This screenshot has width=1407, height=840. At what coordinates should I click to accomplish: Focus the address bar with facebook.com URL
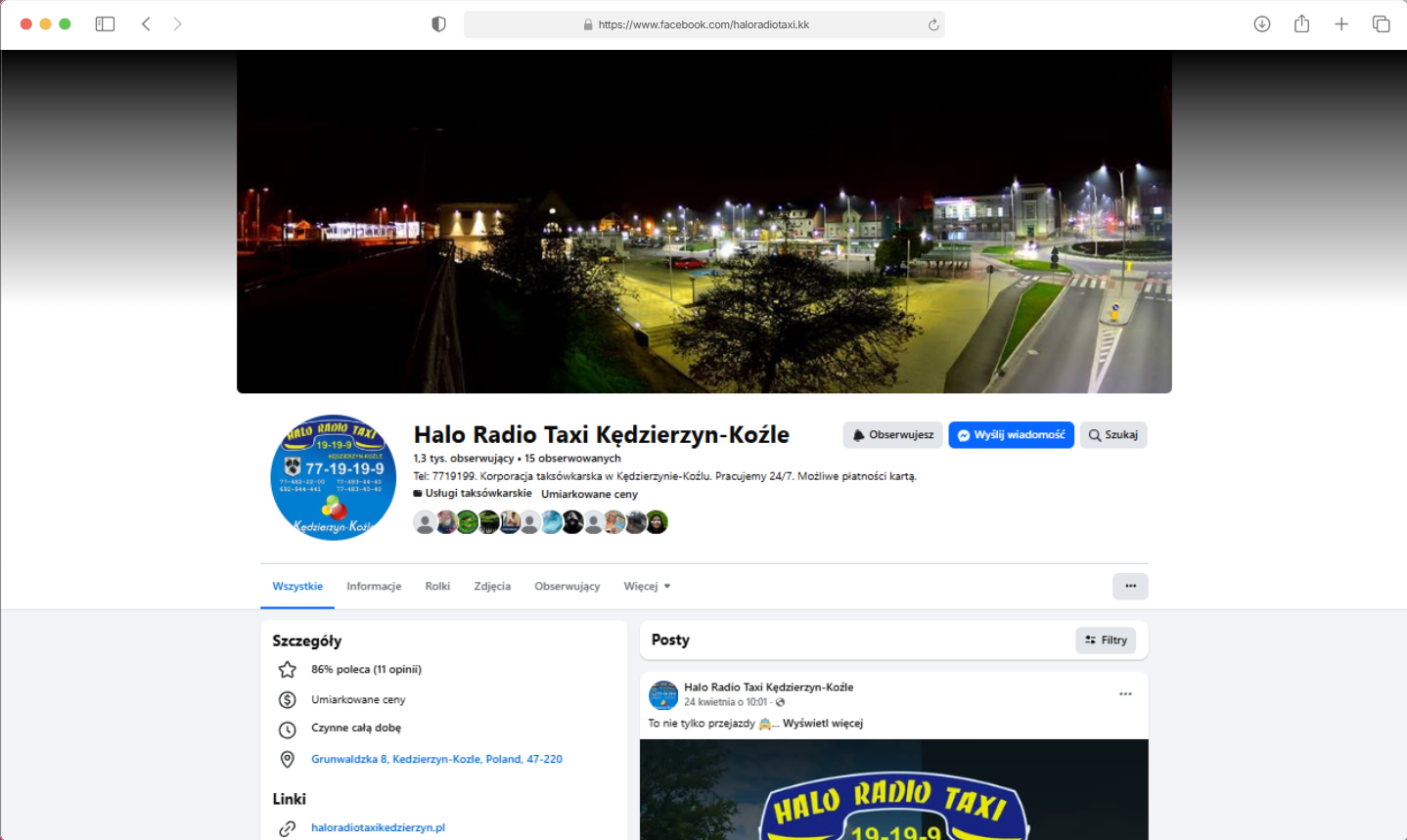coord(704,24)
